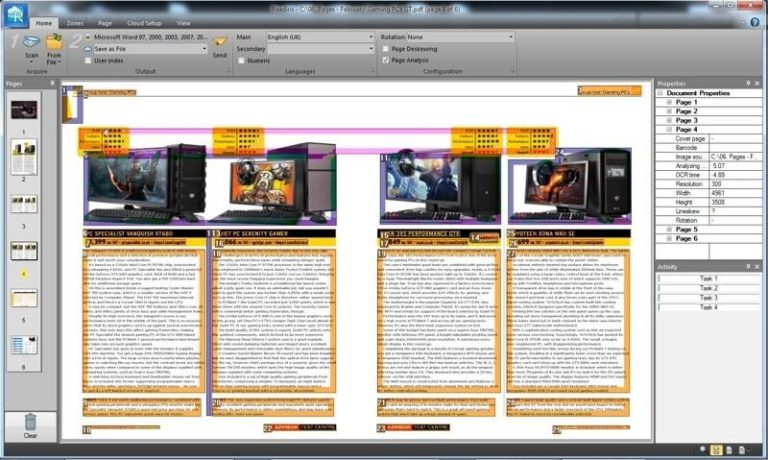Screen dimensions: 768x460
Task: Select Task 4 in Activity panel
Action: pyautogui.click(x=708, y=308)
